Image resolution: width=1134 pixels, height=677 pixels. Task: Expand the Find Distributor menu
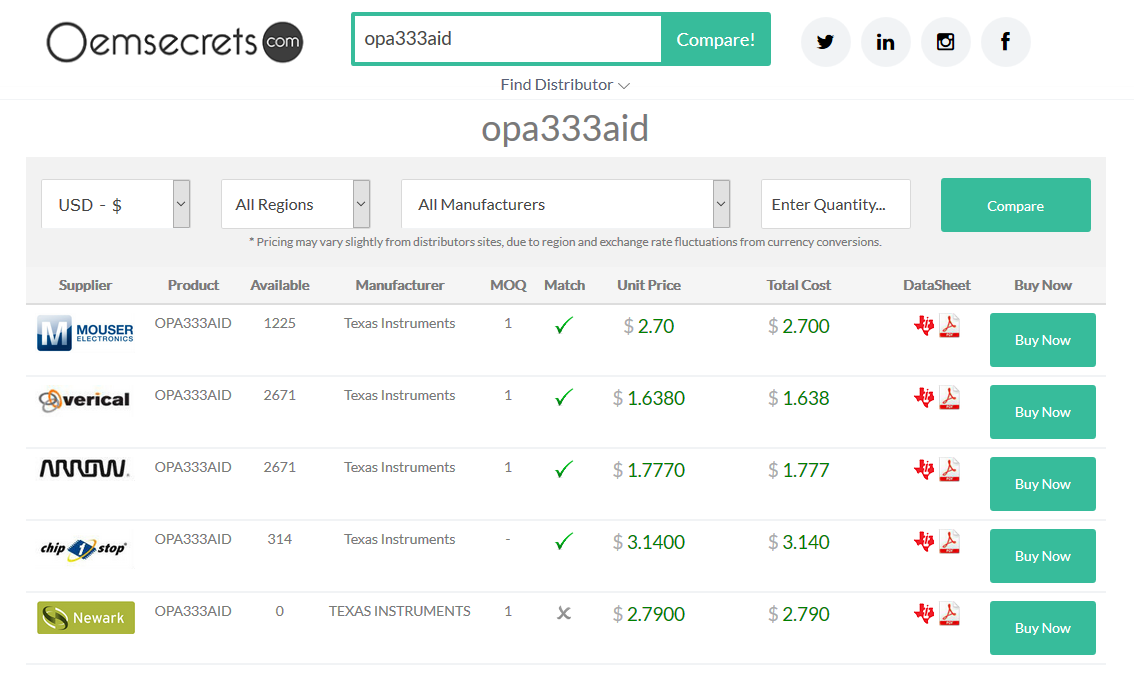coord(565,85)
